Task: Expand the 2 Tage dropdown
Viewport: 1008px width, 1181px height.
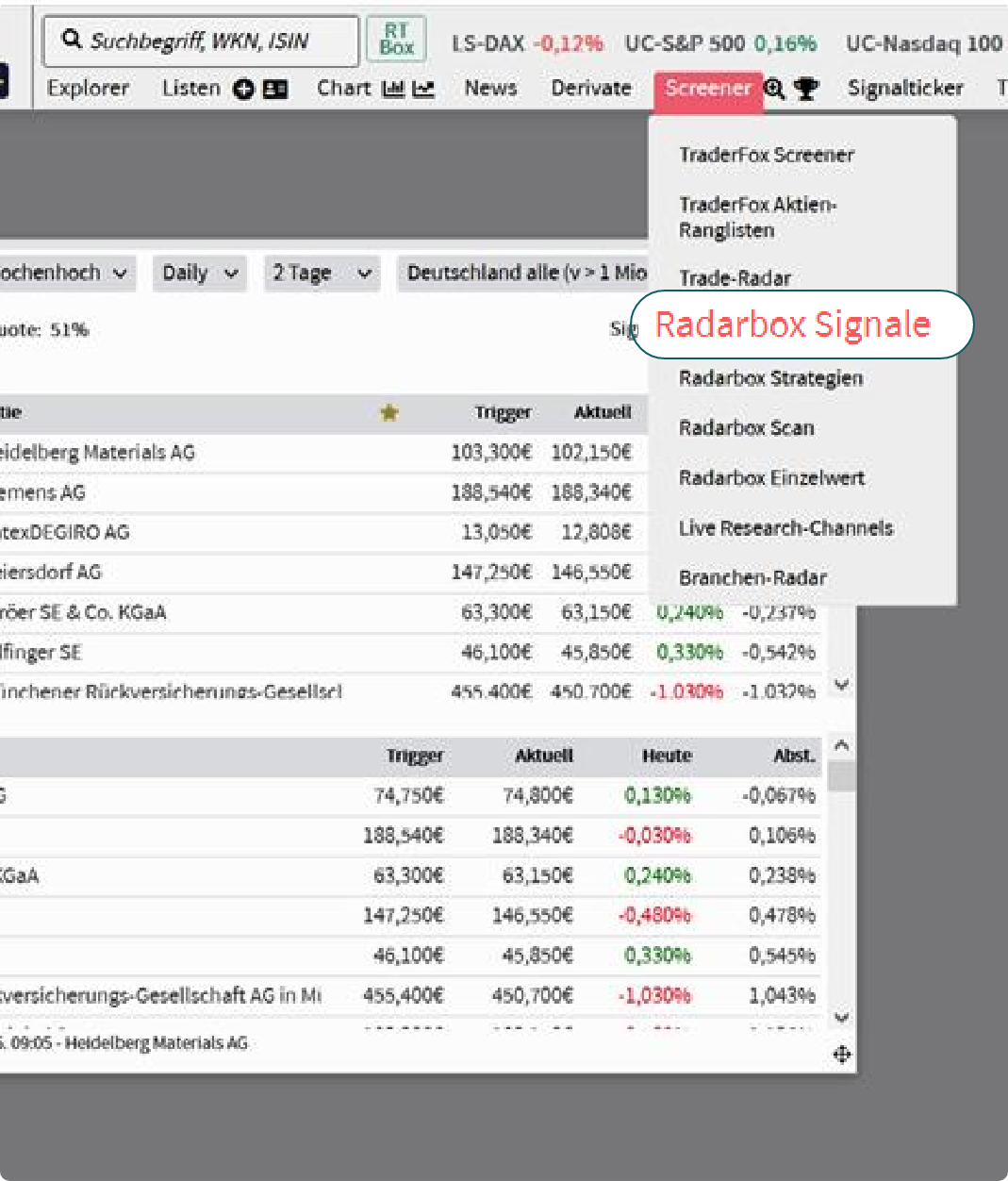Action: pos(322,274)
